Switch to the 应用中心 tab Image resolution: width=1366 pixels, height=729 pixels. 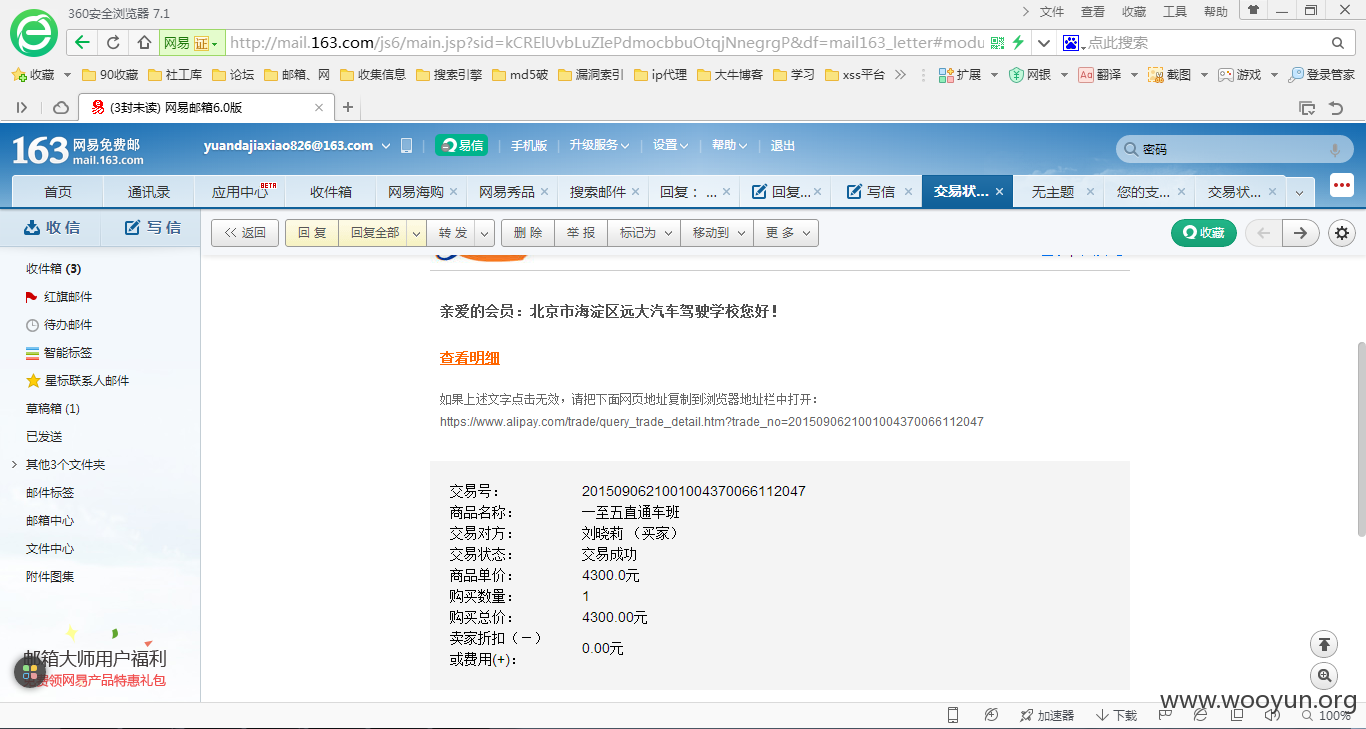click(240, 192)
